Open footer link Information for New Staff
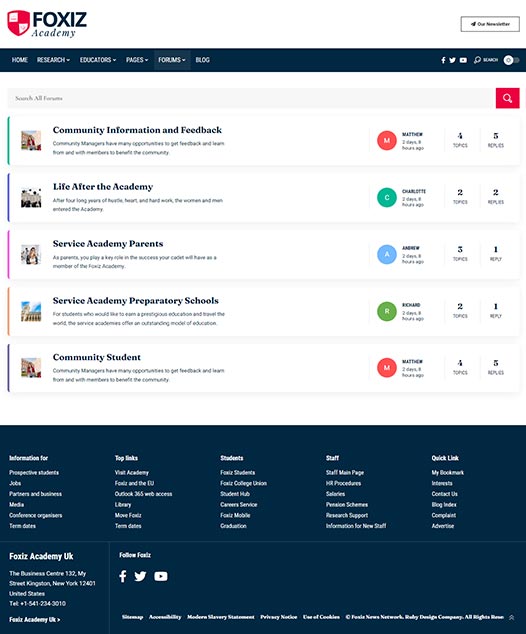This screenshot has height=634, width=526. click(x=356, y=526)
